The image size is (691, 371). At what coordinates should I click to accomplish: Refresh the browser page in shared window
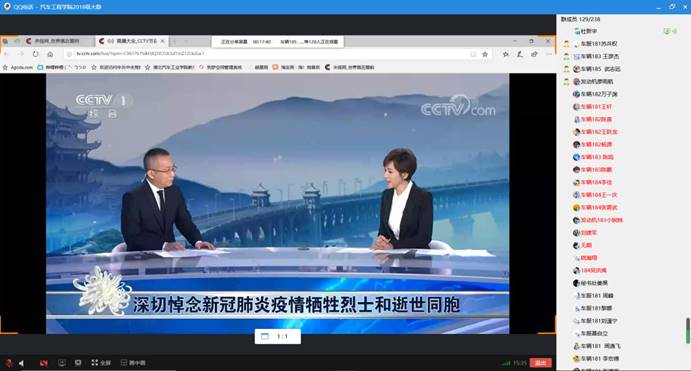[36, 54]
